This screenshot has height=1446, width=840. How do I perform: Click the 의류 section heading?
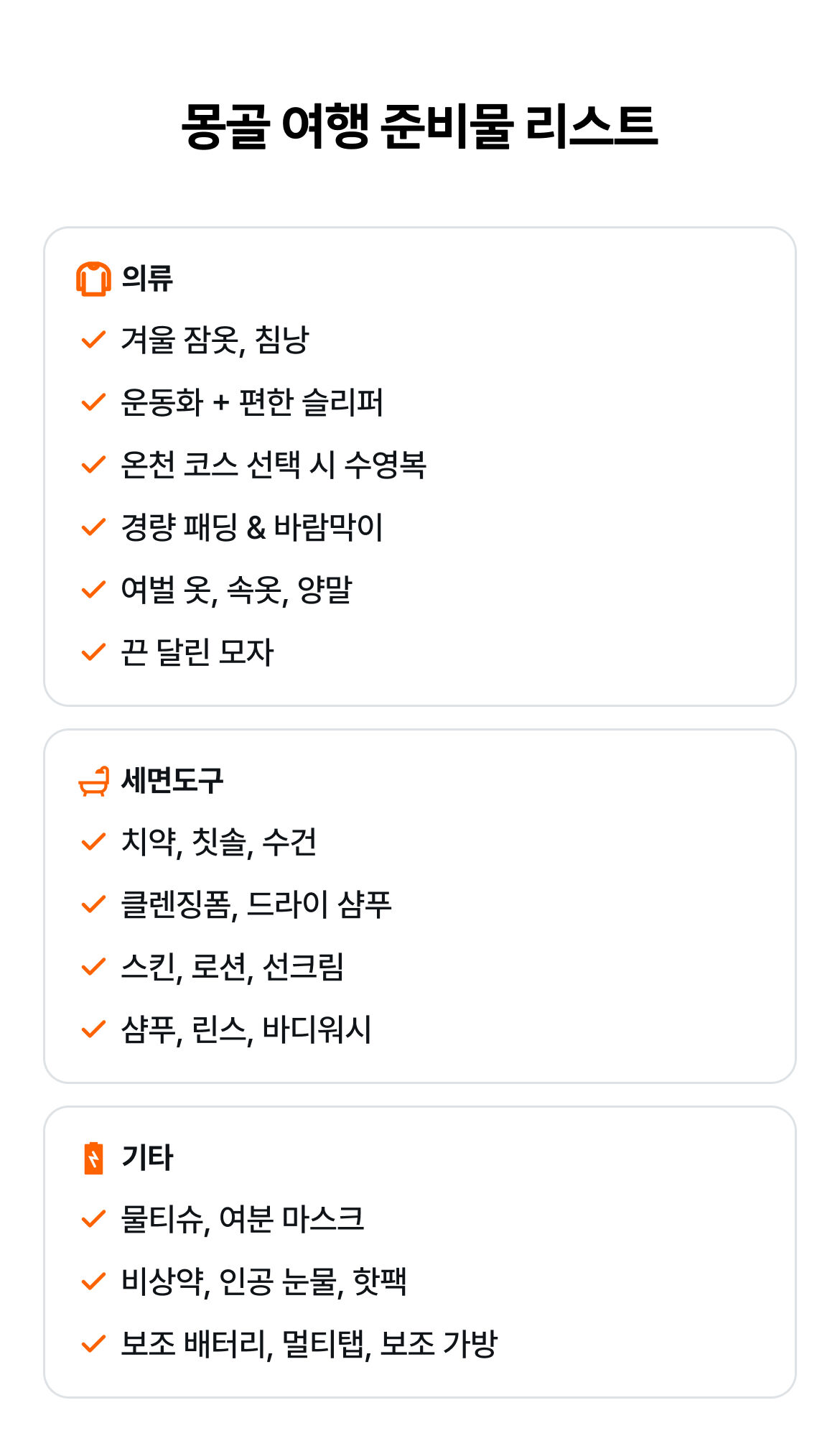(x=147, y=279)
